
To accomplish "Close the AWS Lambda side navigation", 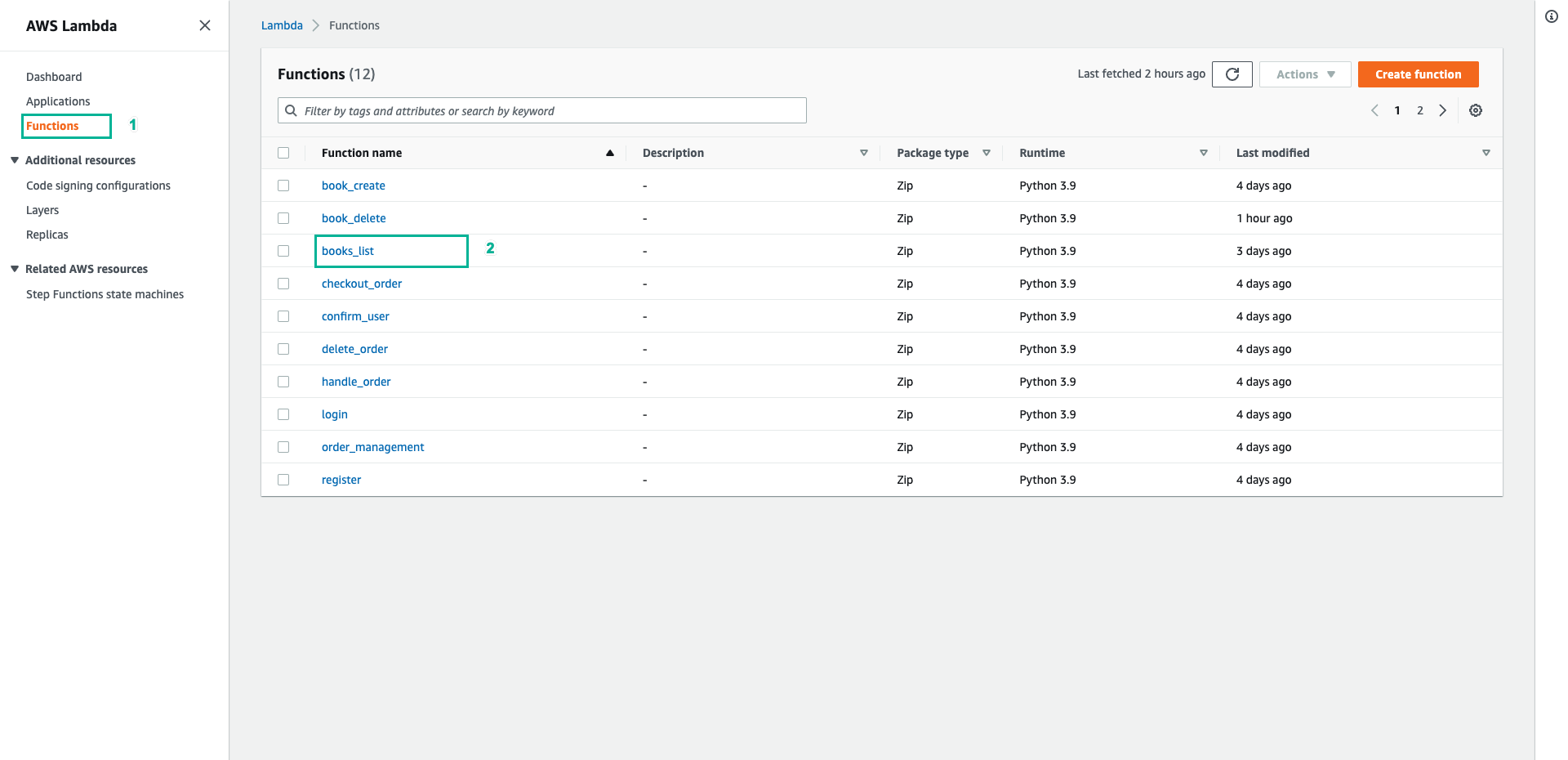I will [205, 25].
